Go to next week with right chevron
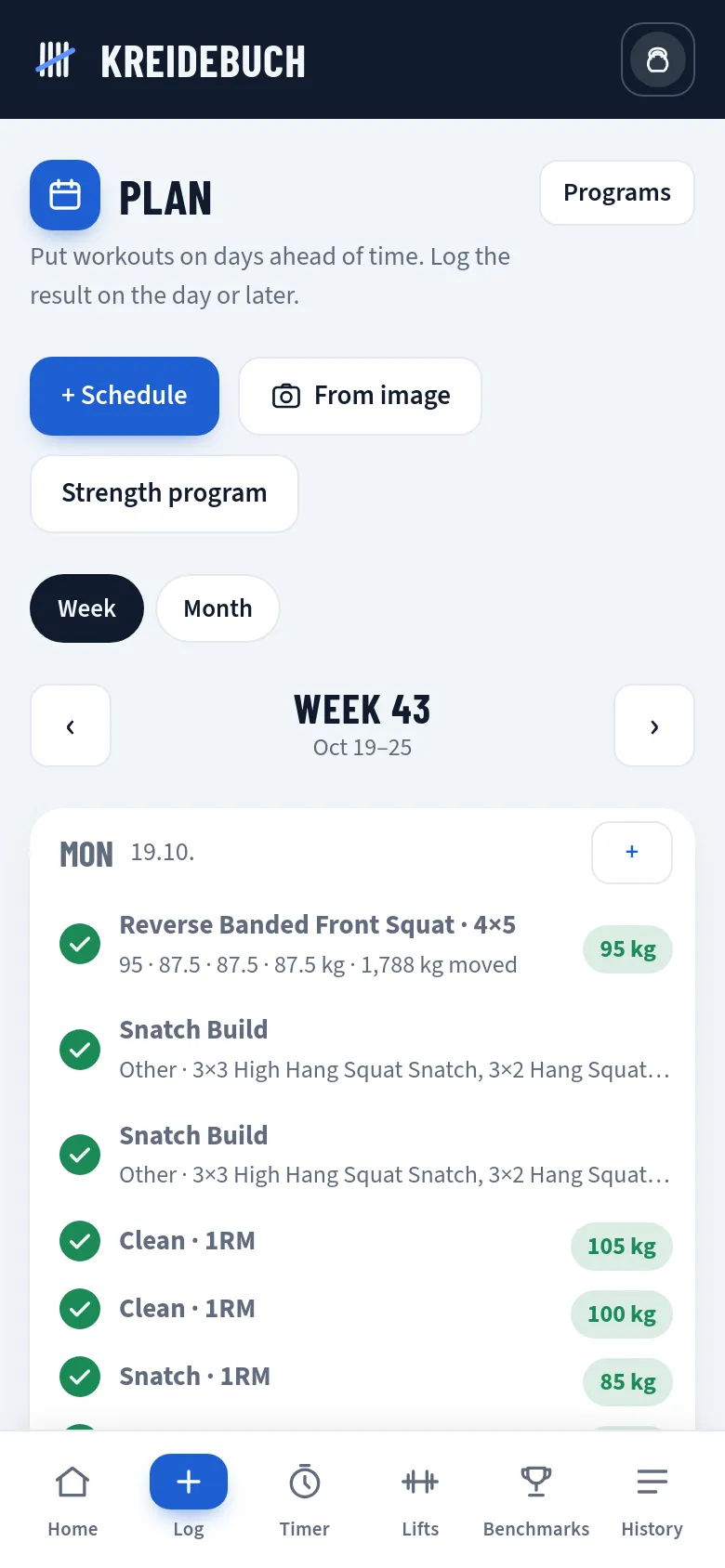 tap(654, 725)
